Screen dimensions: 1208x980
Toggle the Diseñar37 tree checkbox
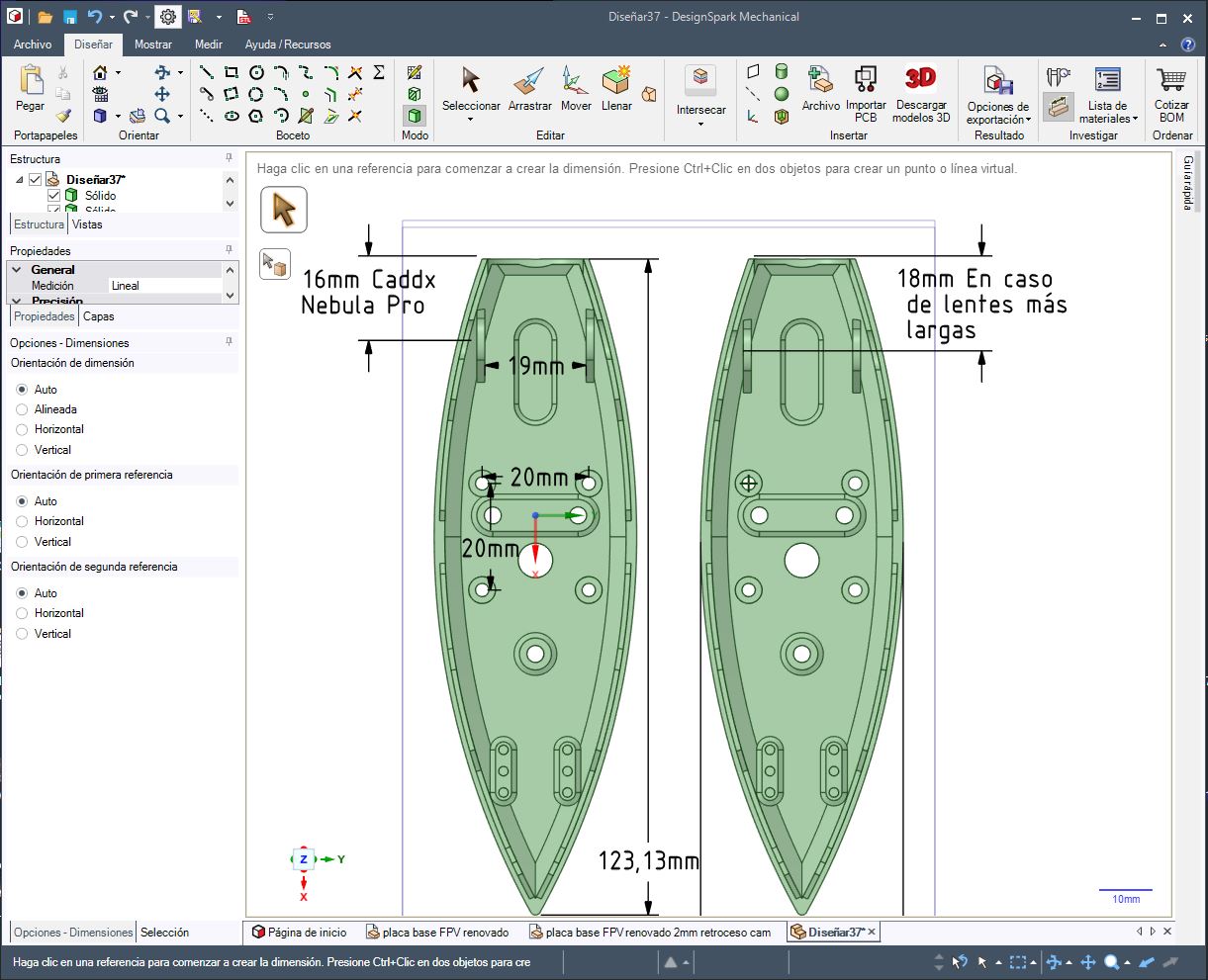coord(36,180)
